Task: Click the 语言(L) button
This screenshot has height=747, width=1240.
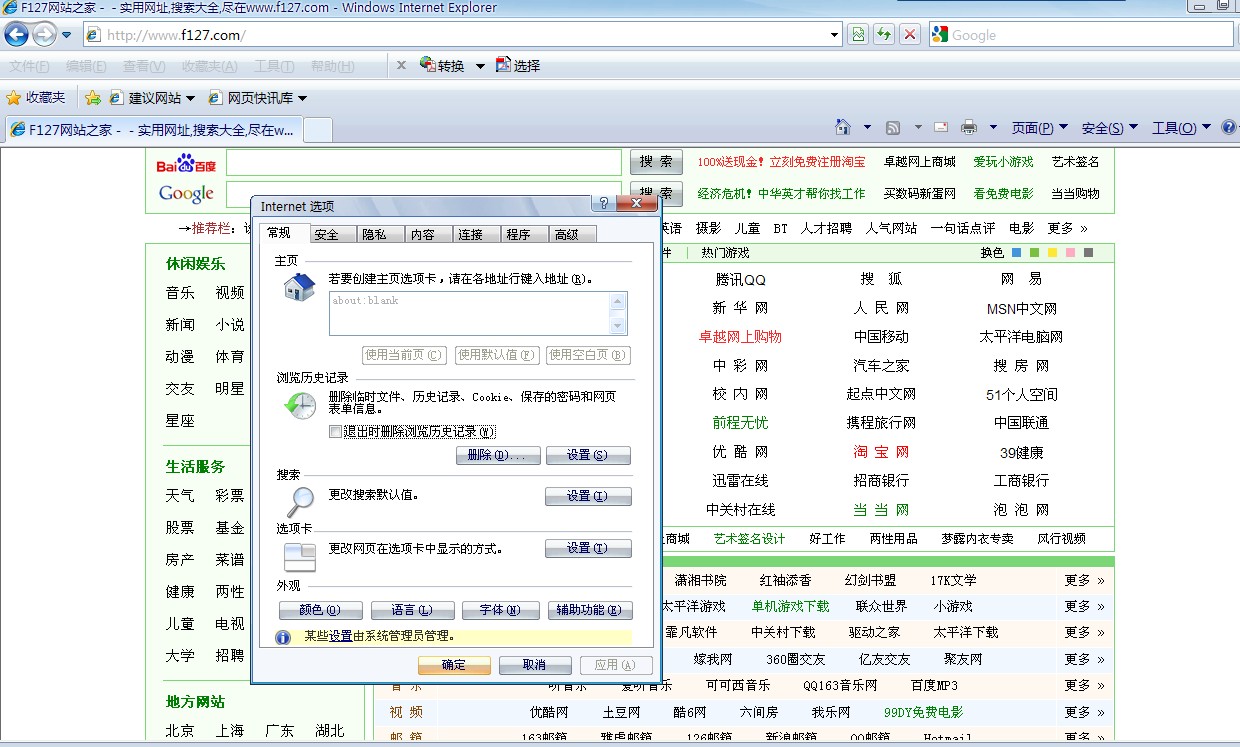Action: pos(412,610)
